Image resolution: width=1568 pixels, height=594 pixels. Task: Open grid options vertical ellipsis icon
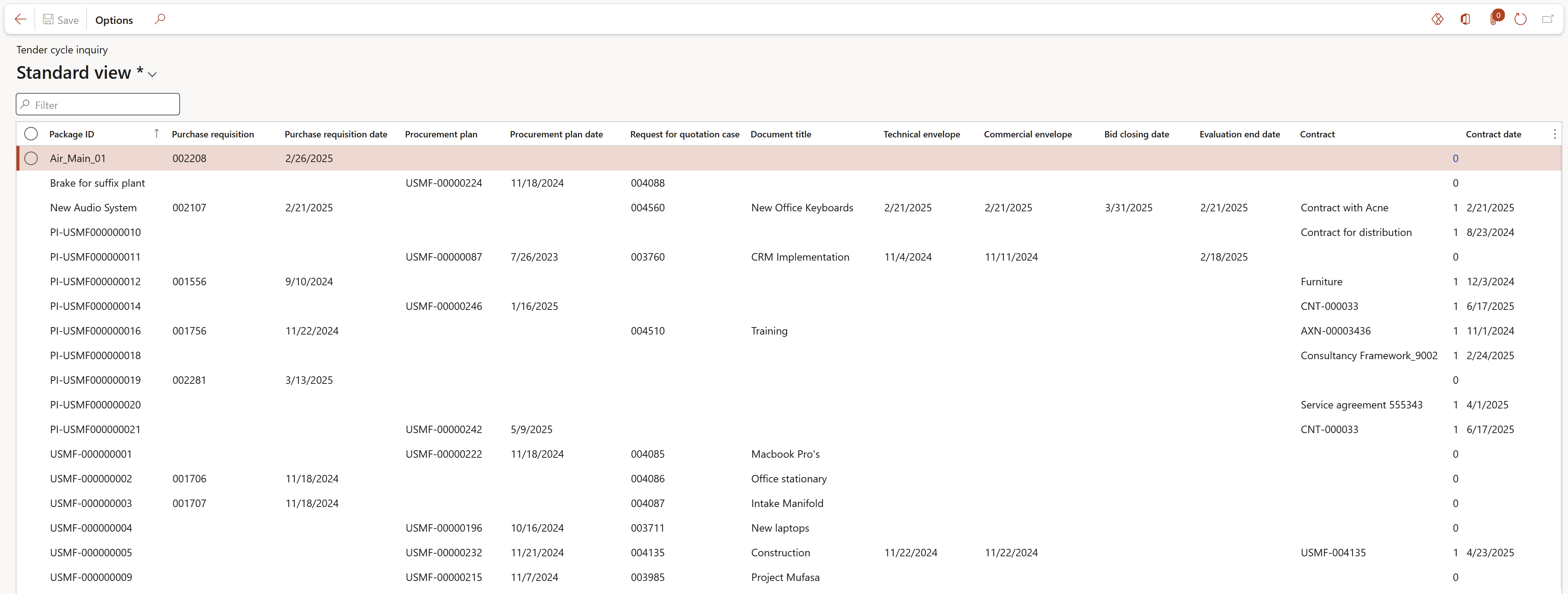[x=1554, y=134]
